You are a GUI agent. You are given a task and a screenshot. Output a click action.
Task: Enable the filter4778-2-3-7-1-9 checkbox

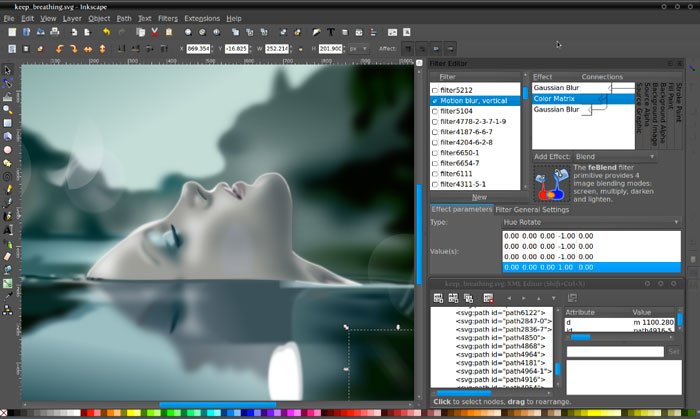tap(435, 122)
